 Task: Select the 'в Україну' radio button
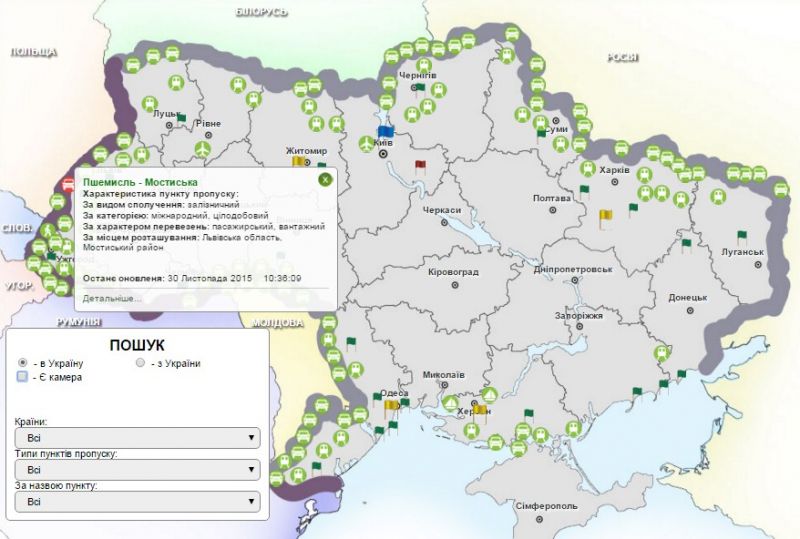(22, 362)
